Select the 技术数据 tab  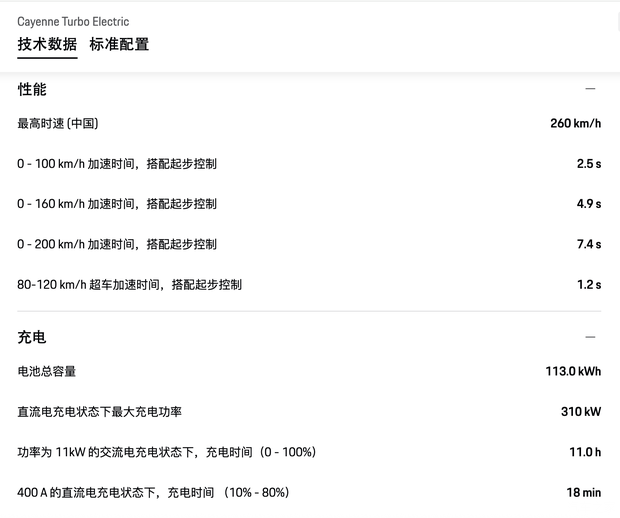(47, 44)
